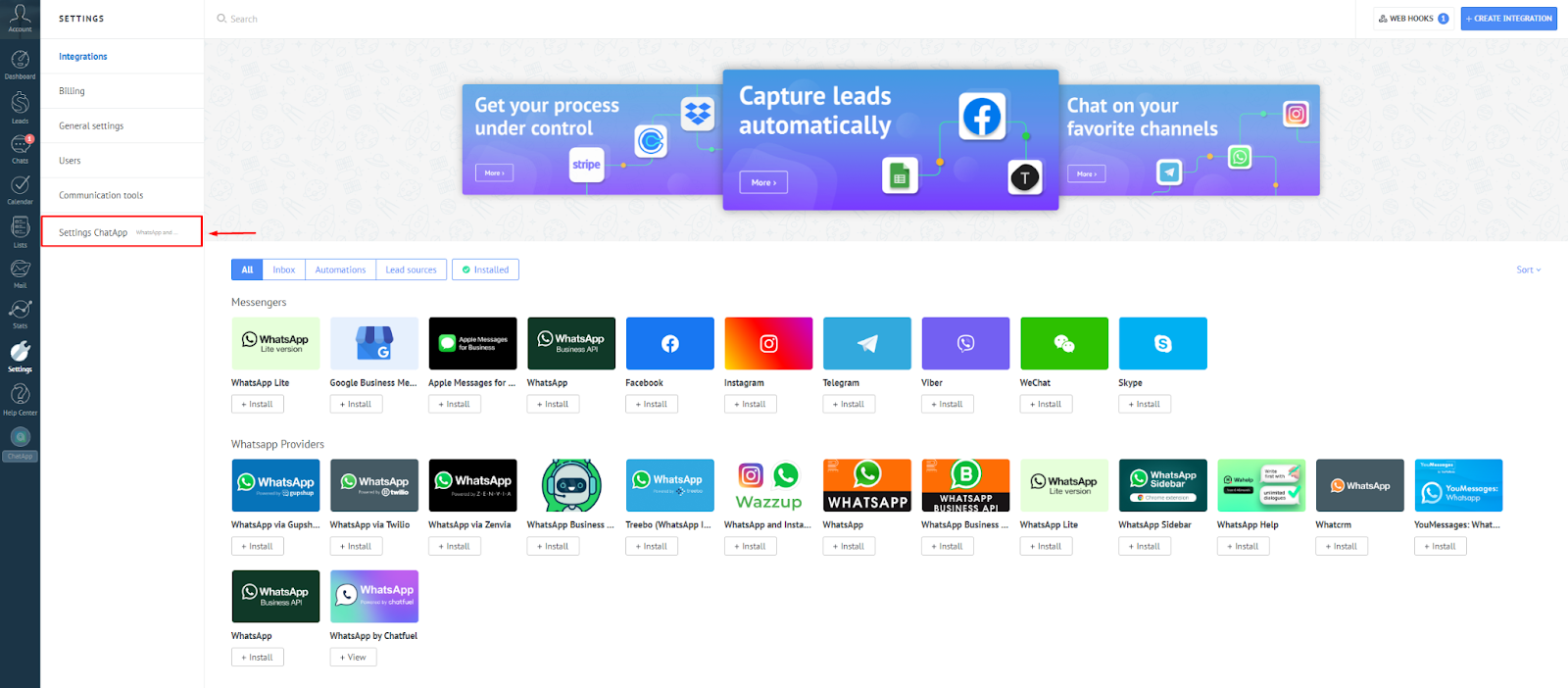Image resolution: width=1568 pixels, height=688 pixels.
Task: Install the Facebook integration
Action: coord(652,404)
